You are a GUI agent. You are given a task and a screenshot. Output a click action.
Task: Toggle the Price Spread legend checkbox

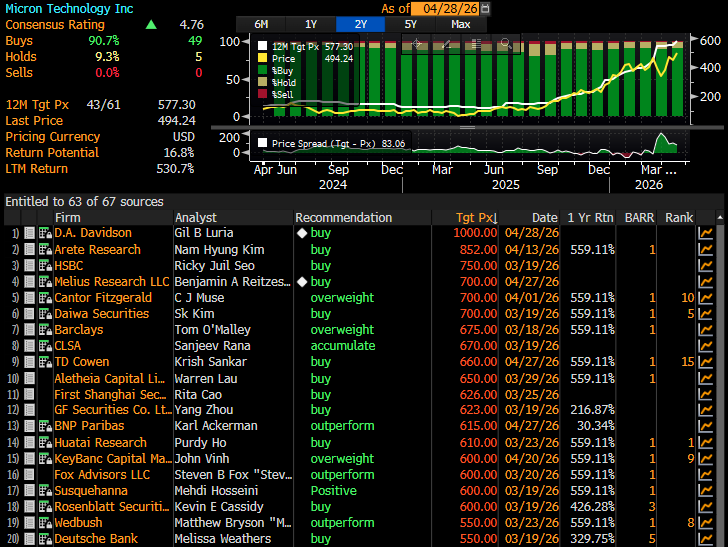(264, 143)
